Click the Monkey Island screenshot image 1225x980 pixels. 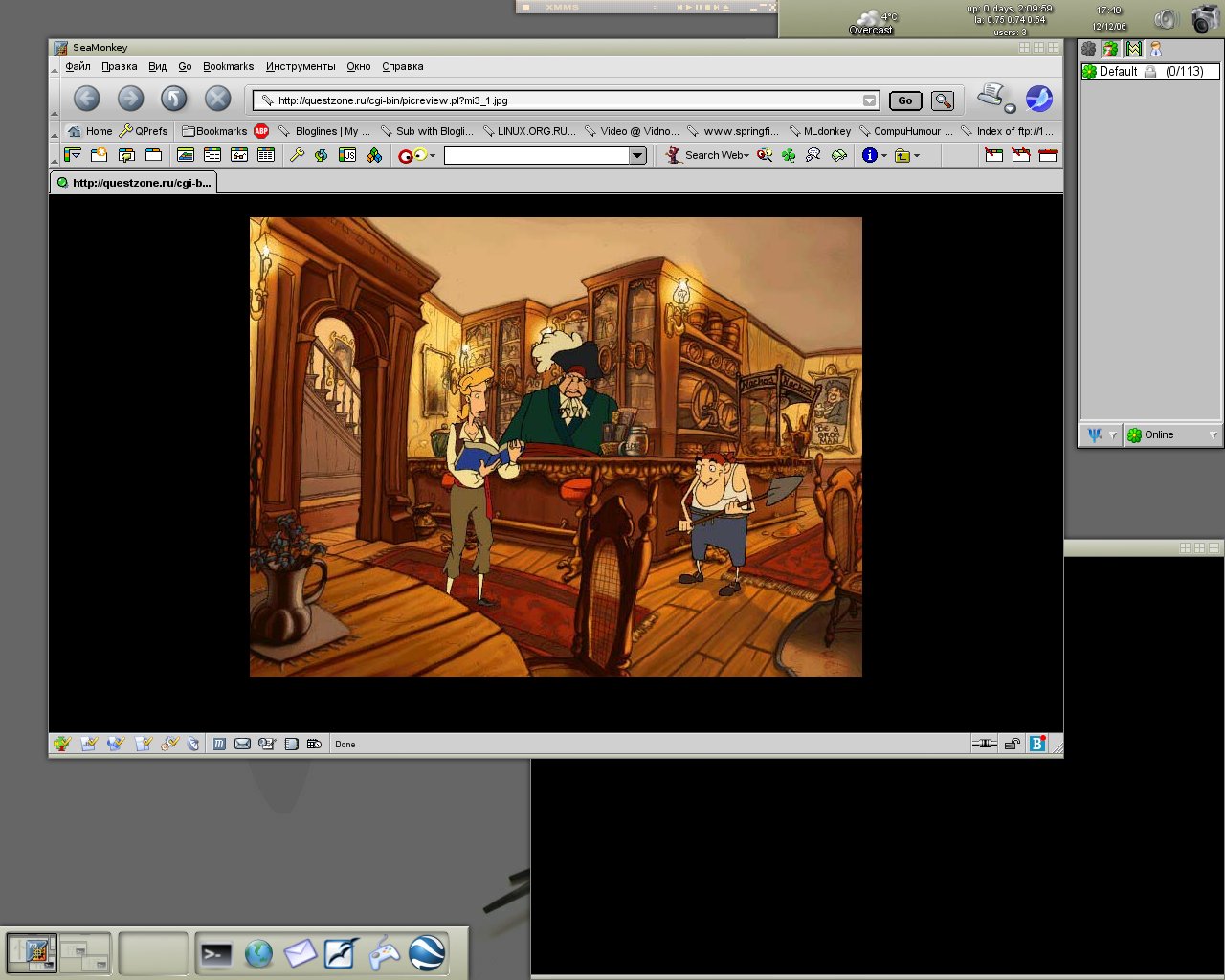[x=556, y=447]
